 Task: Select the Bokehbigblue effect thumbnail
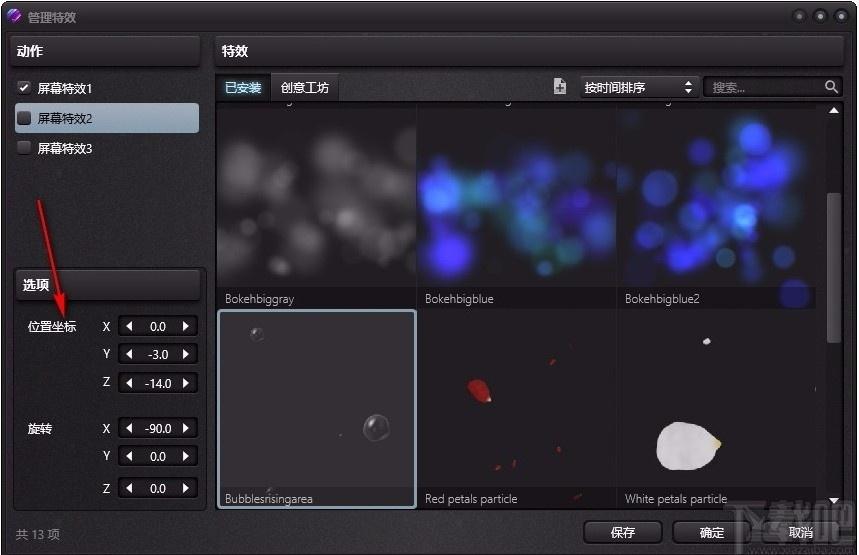coord(517,205)
